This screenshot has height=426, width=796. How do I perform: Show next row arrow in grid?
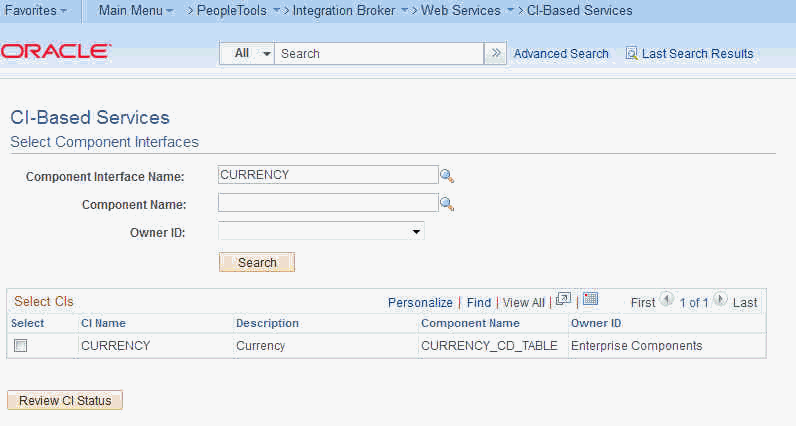pos(720,300)
